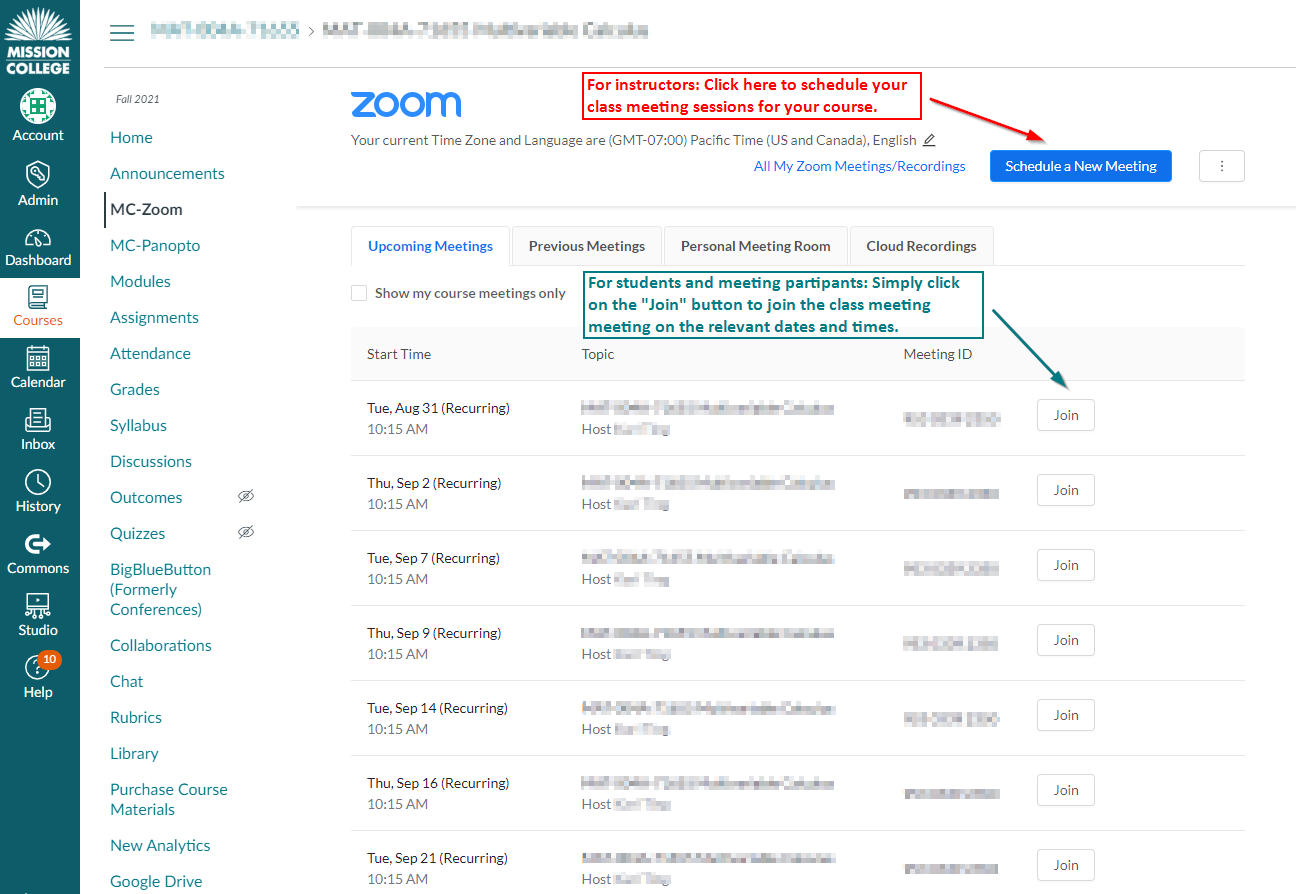This screenshot has width=1296, height=894.
Task: Join the Tue, Sep 21 meeting
Action: click(1066, 865)
